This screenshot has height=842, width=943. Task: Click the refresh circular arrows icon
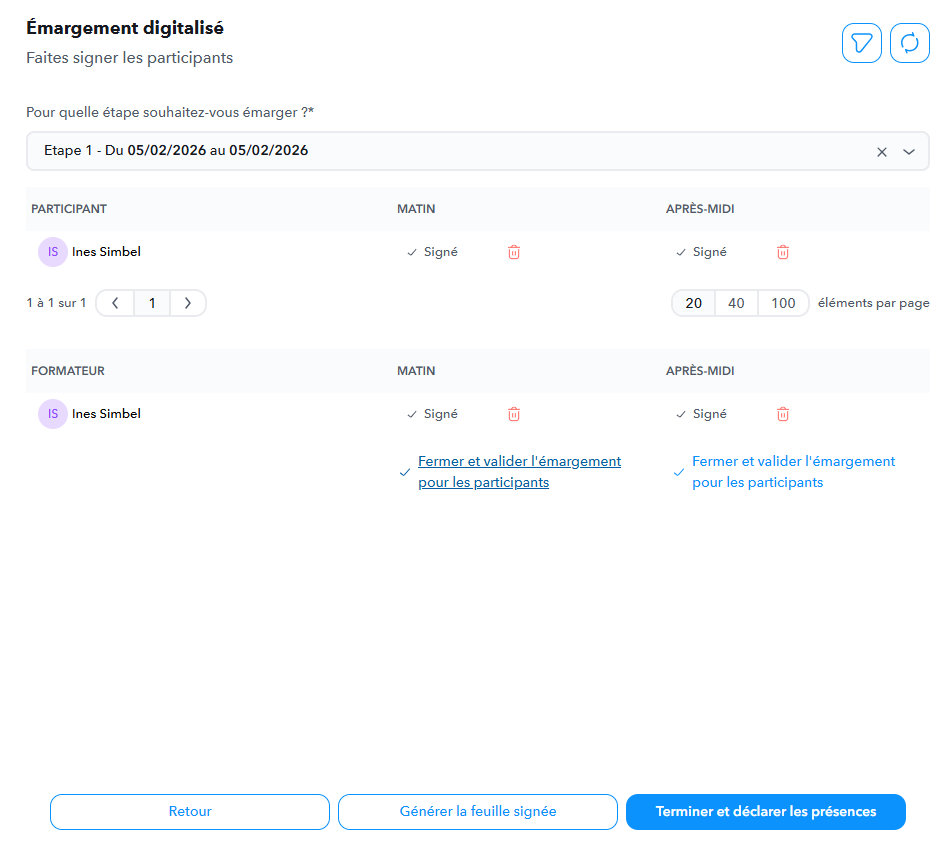click(909, 43)
